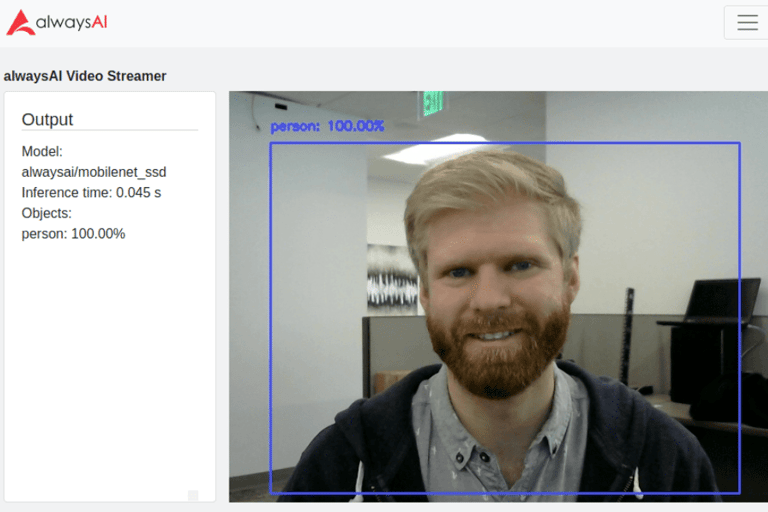Click the Output panel heading
This screenshot has width=768, height=512.
pos(48,120)
